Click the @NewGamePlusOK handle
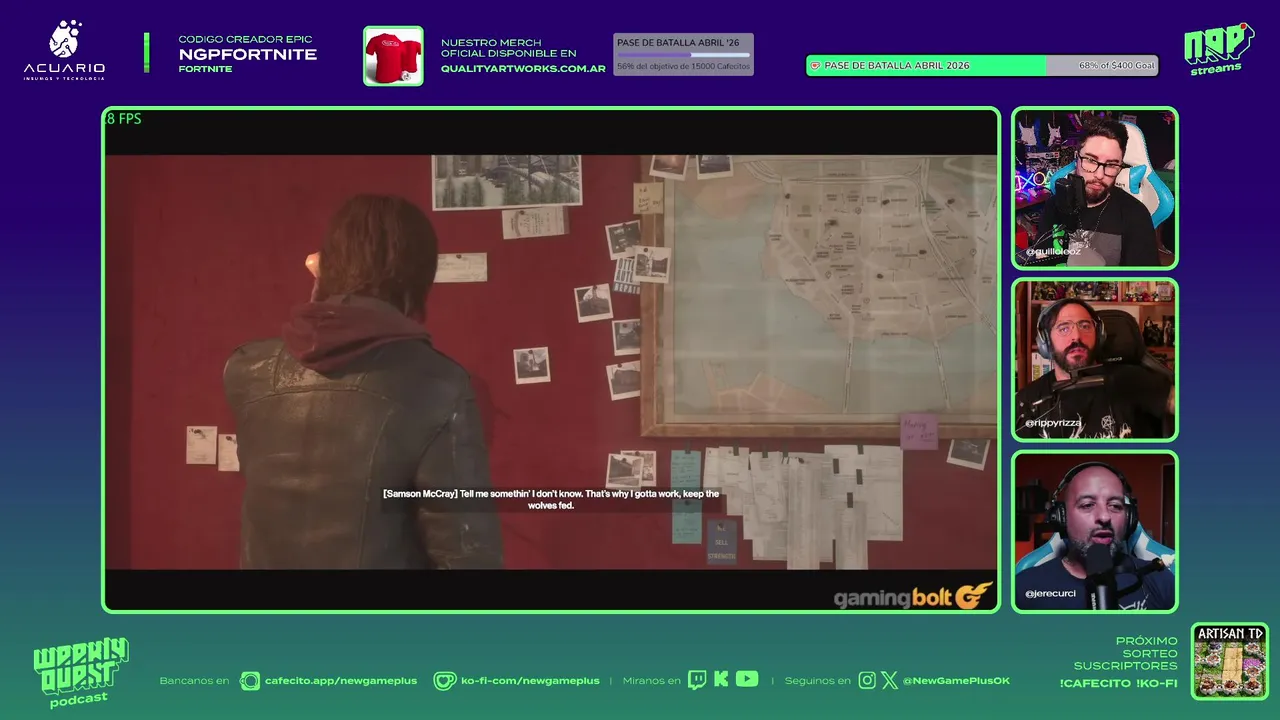Viewport: 1280px width, 720px height. coord(956,681)
